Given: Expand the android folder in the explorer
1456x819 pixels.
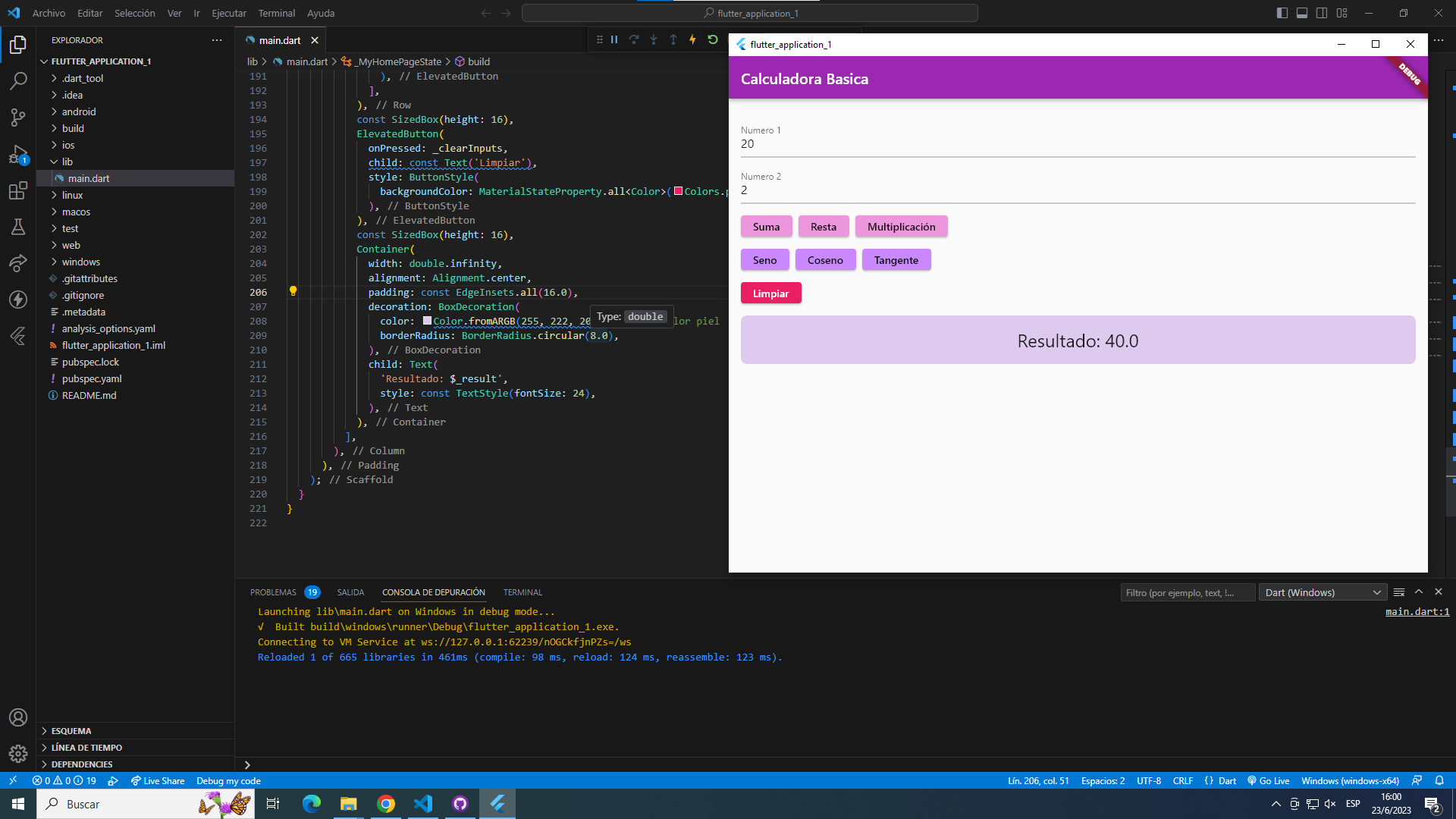Looking at the screenshot, I should (x=78, y=111).
